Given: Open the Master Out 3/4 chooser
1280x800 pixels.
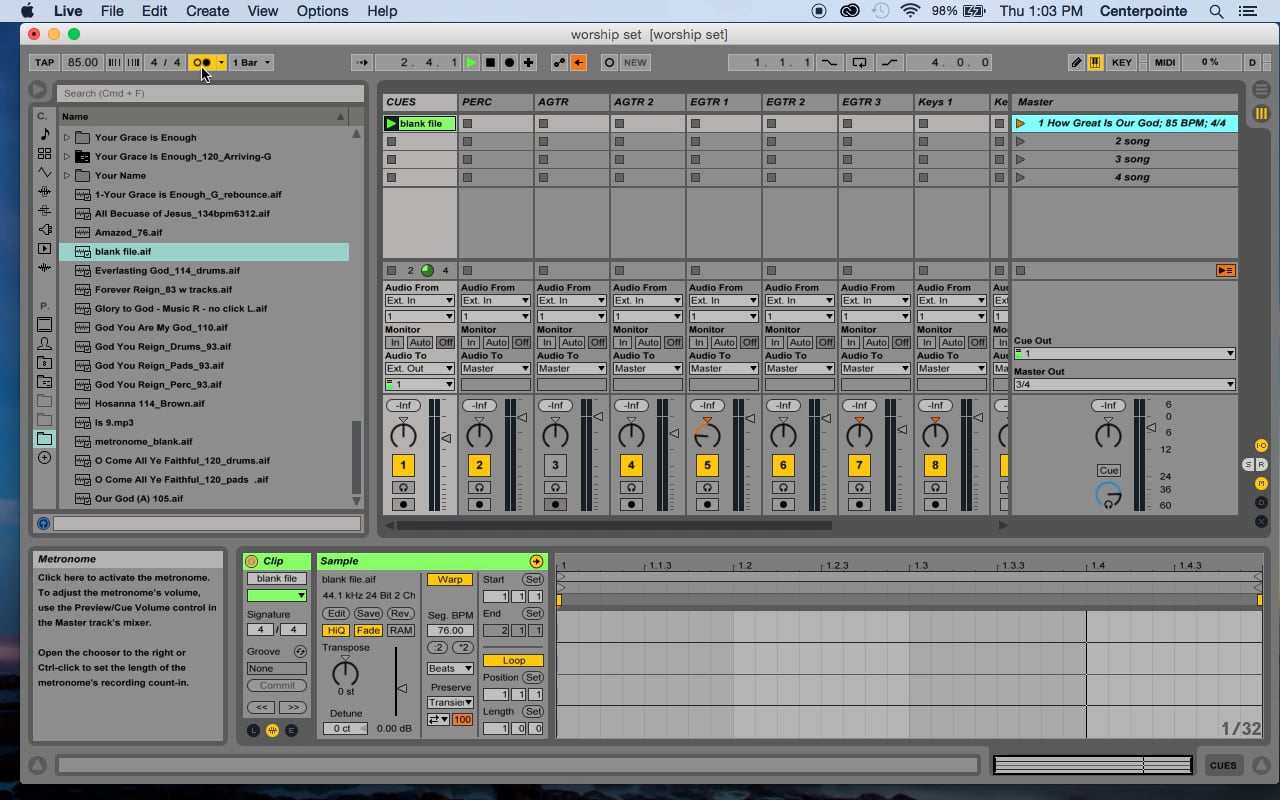Looking at the screenshot, I should pos(1124,385).
